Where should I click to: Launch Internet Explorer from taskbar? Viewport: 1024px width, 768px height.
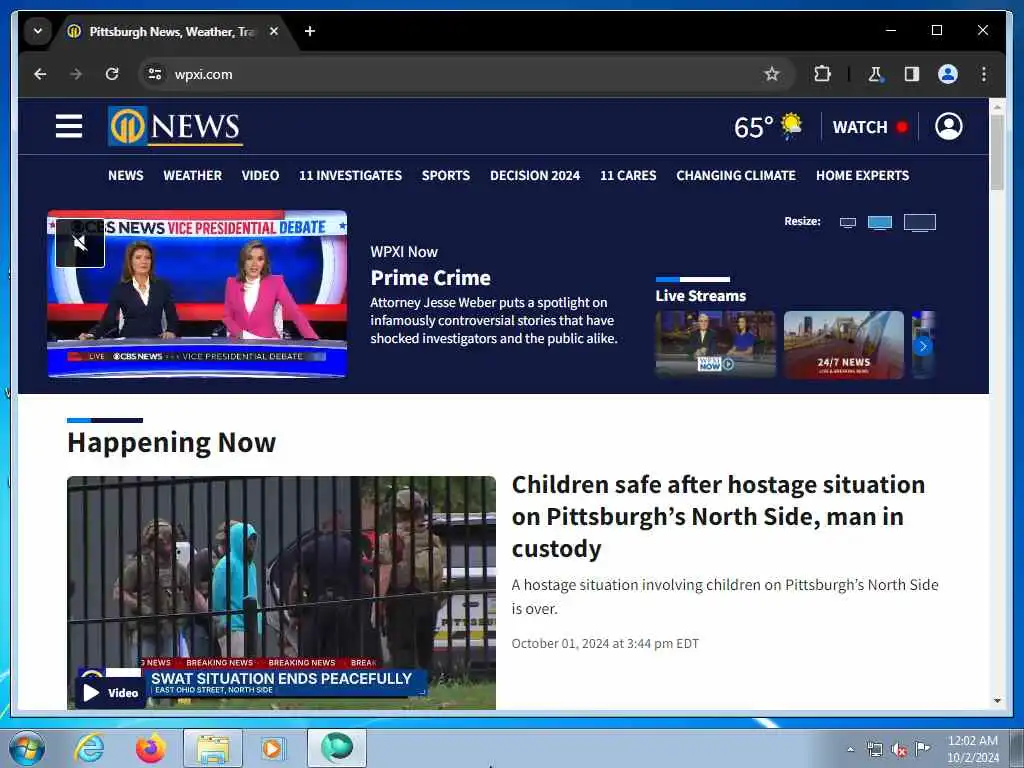89,748
